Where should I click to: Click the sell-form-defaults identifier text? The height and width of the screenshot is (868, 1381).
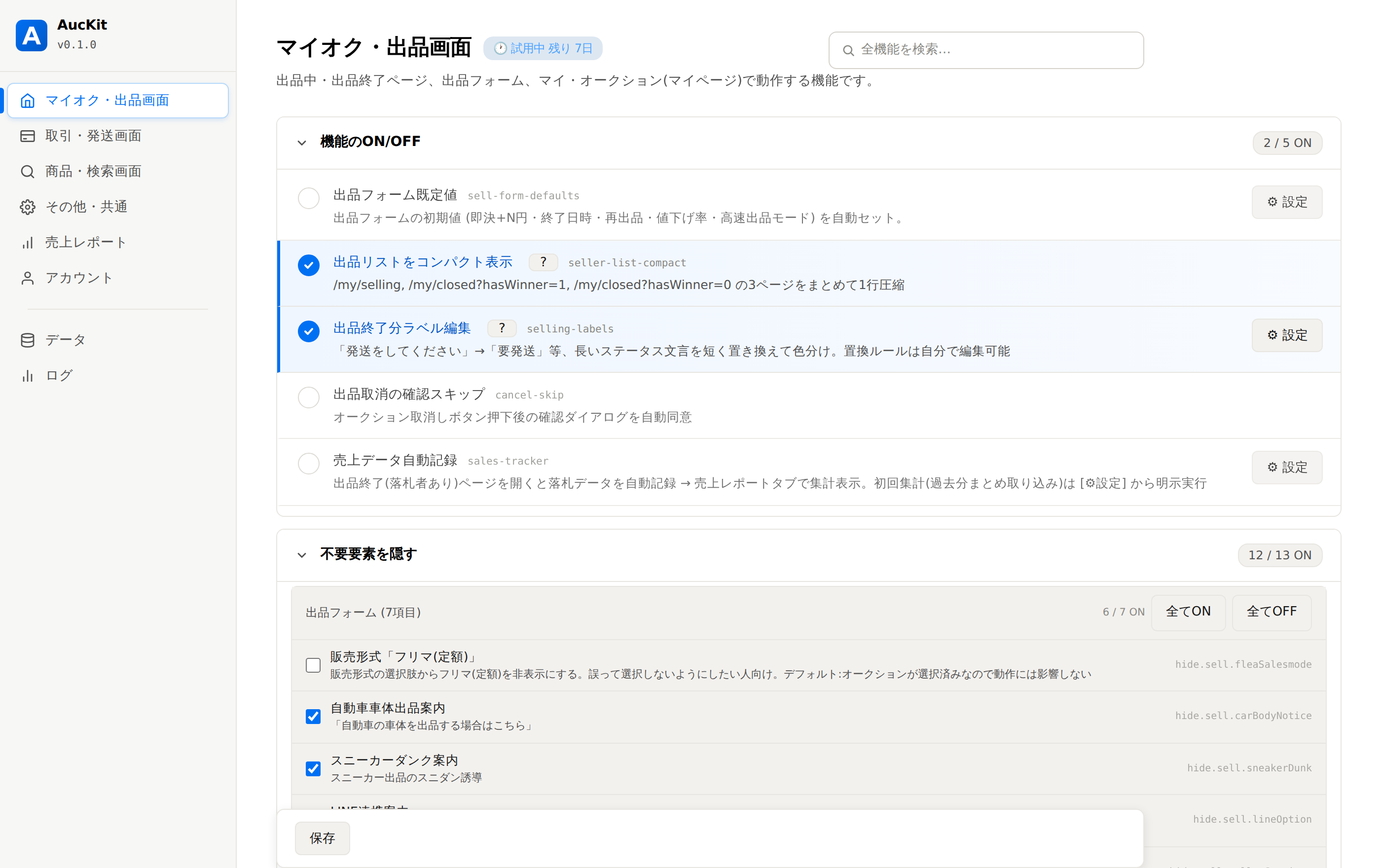click(x=524, y=196)
